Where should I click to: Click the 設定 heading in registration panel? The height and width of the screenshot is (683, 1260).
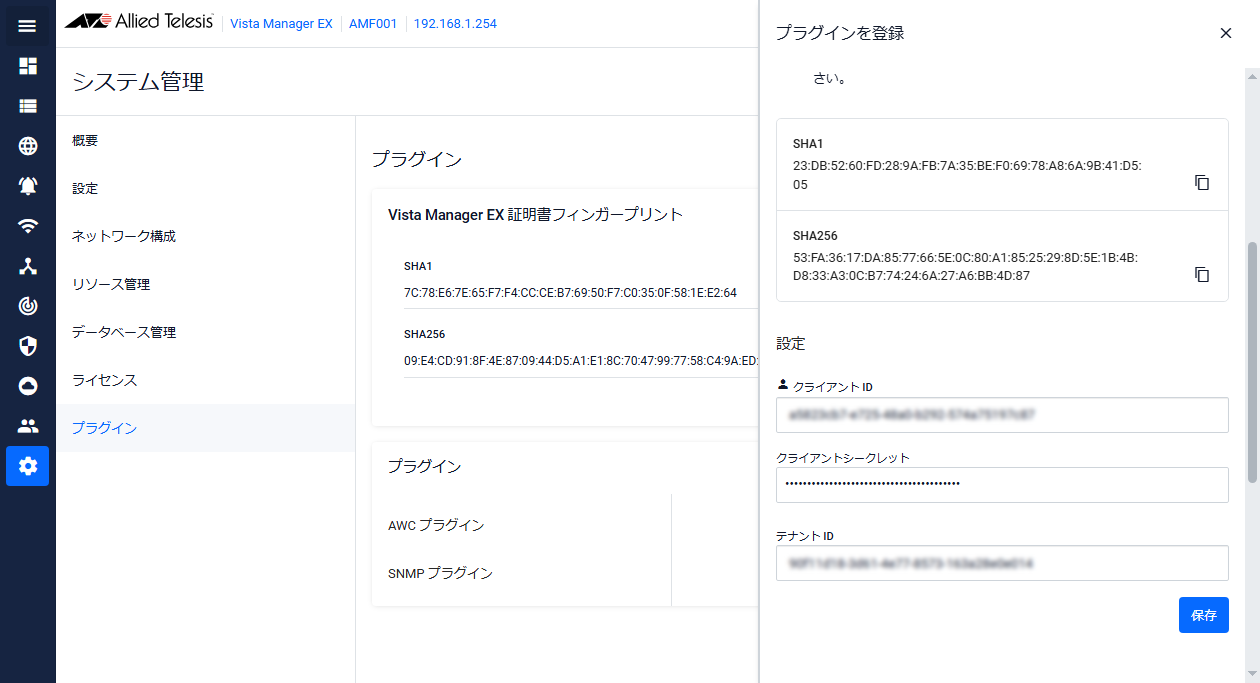pyautogui.click(x=791, y=343)
